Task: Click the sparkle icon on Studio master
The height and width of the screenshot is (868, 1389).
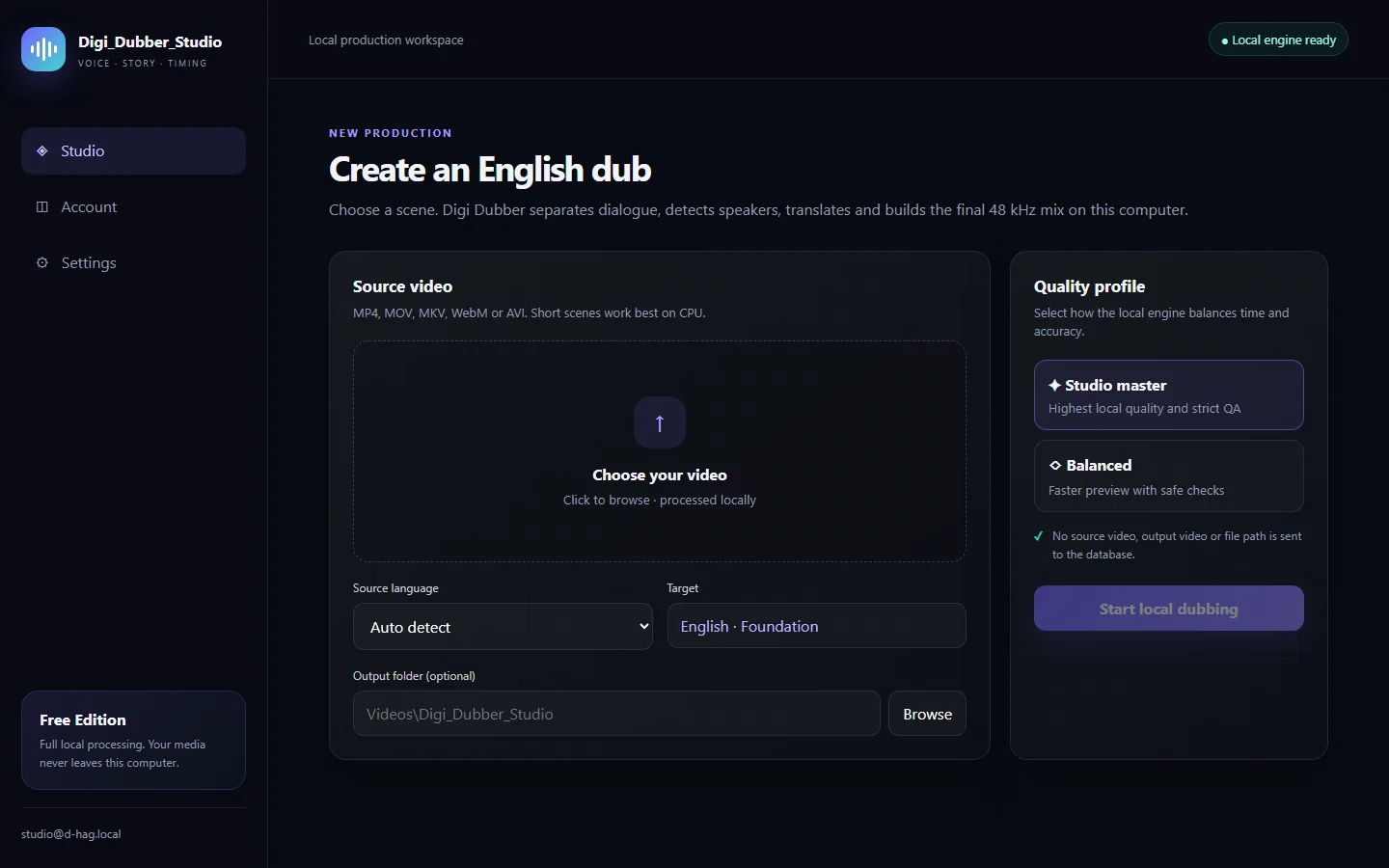Action: pyautogui.click(x=1055, y=385)
